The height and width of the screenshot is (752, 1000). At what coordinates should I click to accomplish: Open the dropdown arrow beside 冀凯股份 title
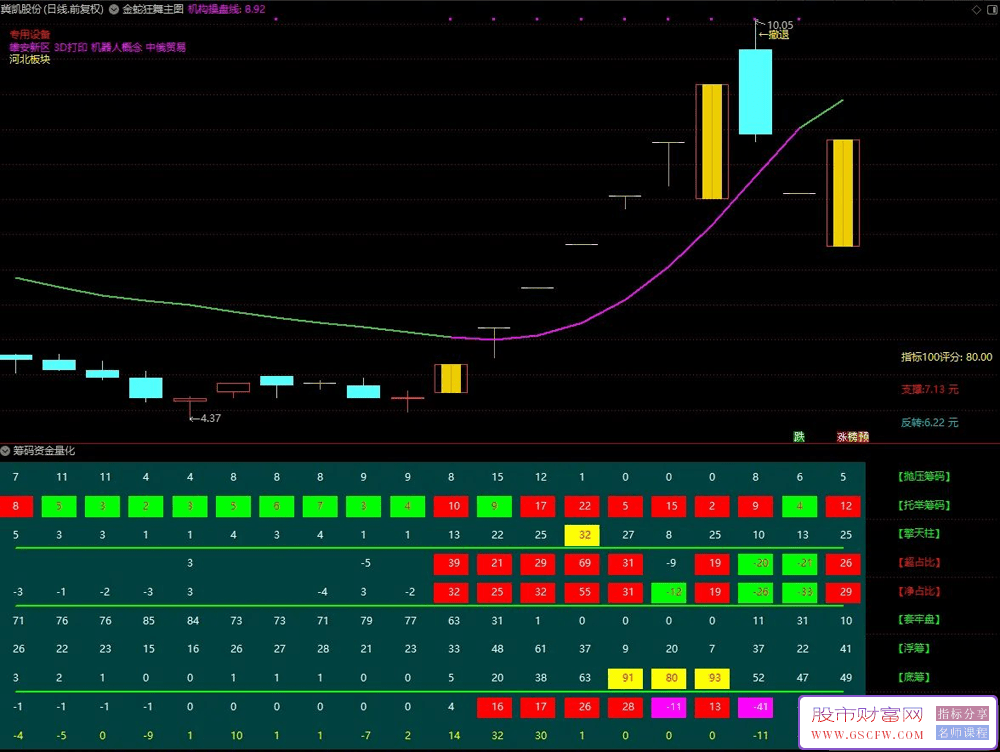coord(114,10)
